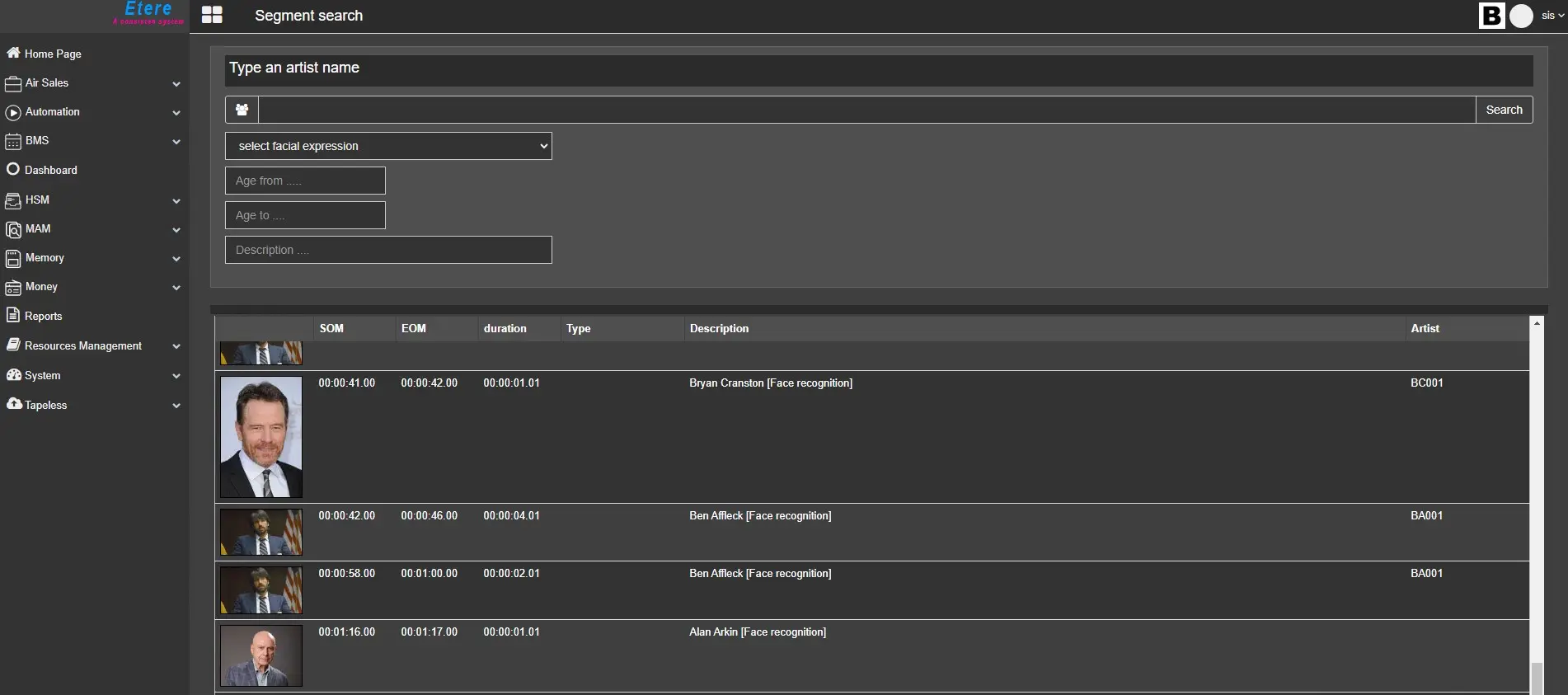This screenshot has width=1568, height=695.
Task: Click the Dashboard circle icon
Action: click(x=13, y=169)
